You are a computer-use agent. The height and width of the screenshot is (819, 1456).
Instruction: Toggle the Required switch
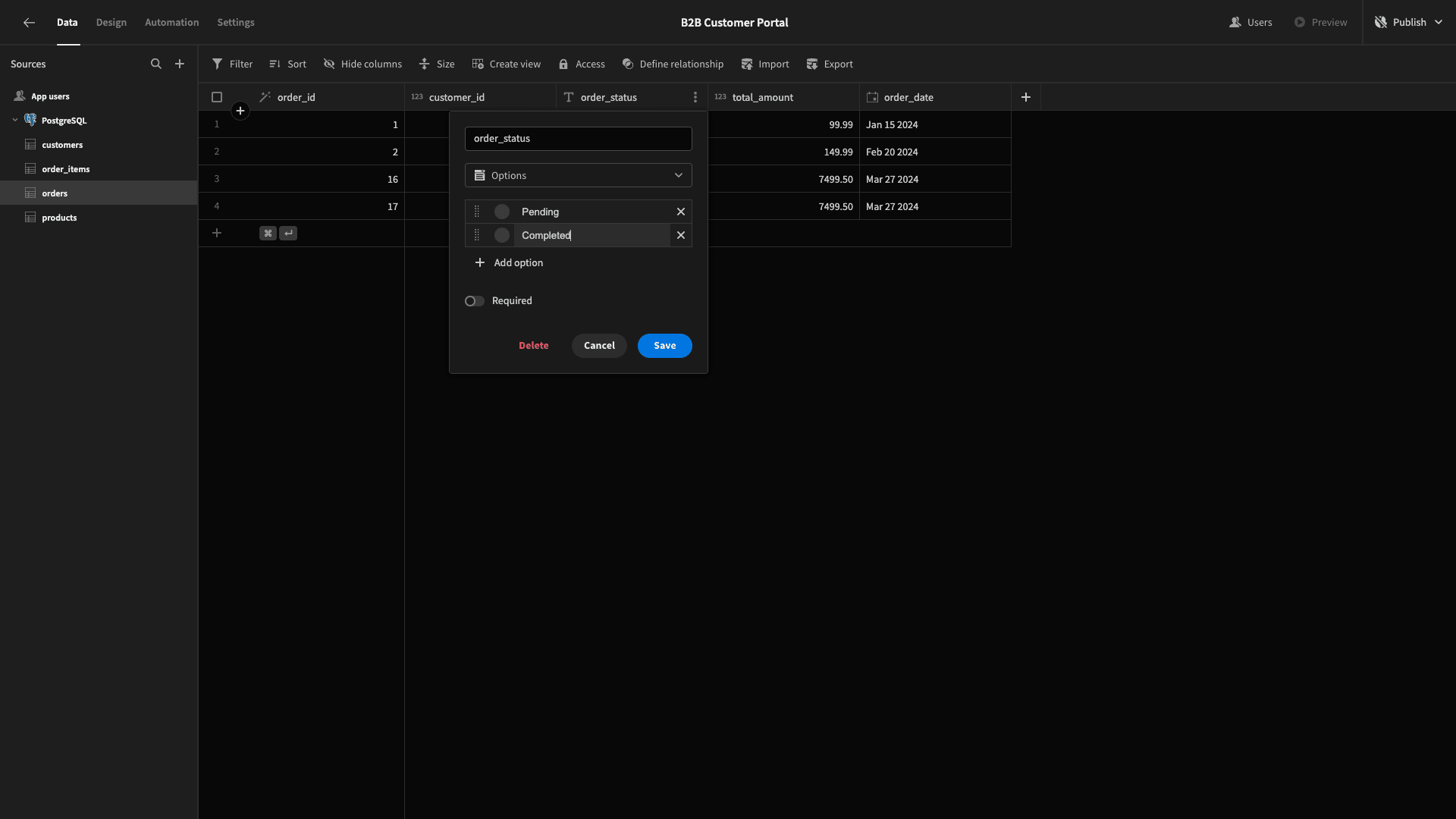(x=475, y=301)
